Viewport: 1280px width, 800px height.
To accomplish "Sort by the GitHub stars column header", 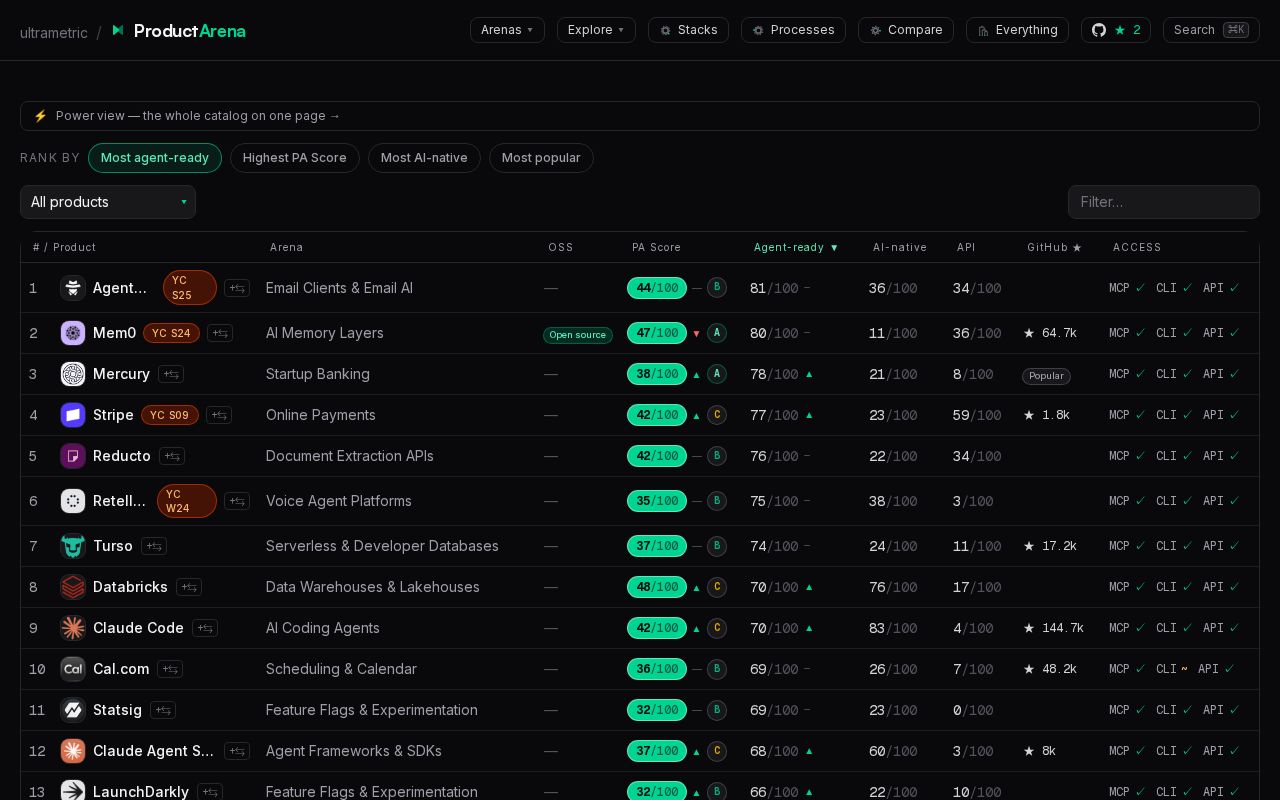I will click(x=1054, y=247).
